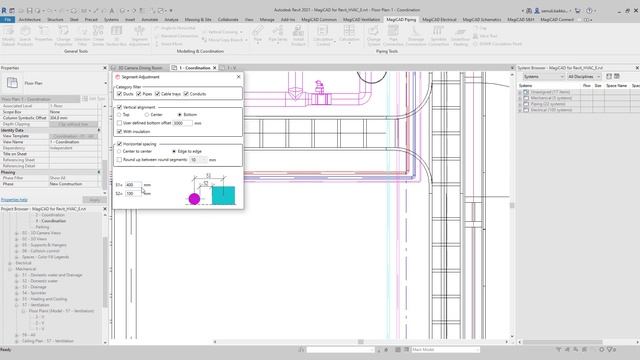Viewport: 640px width, 360px height.
Task: Click the Direction Filter ribbon tool
Action: 82,36
